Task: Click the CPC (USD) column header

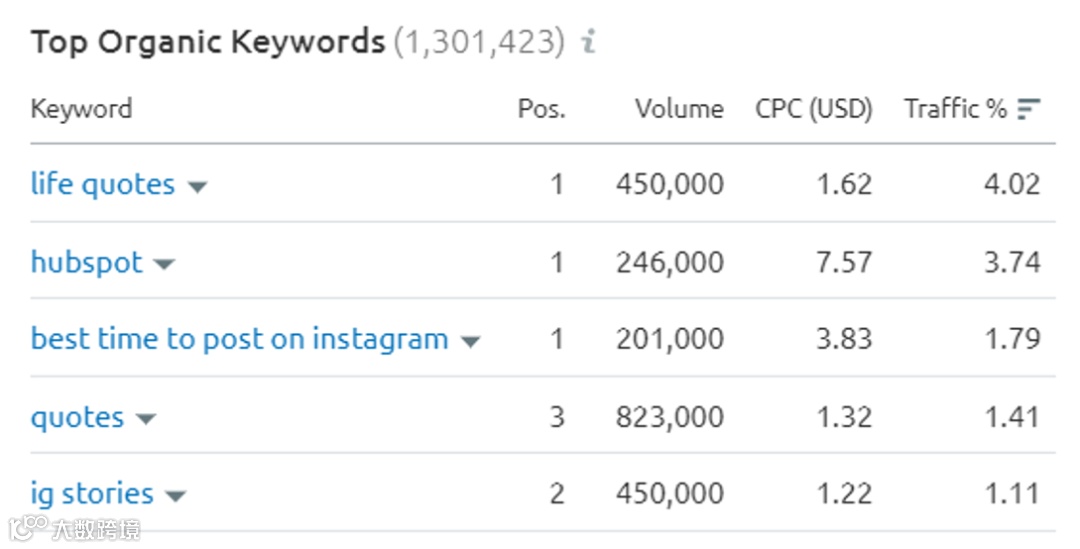Action: [813, 109]
